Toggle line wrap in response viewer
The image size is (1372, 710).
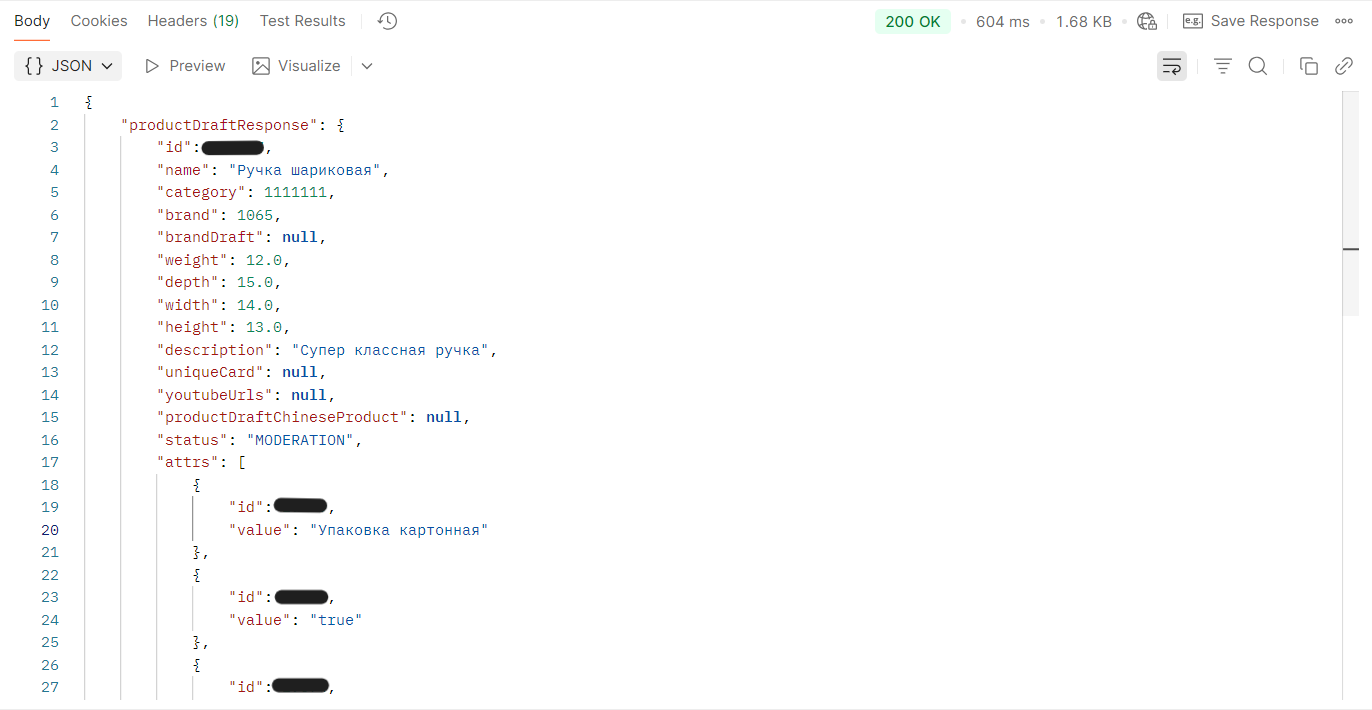(x=1172, y=66)
